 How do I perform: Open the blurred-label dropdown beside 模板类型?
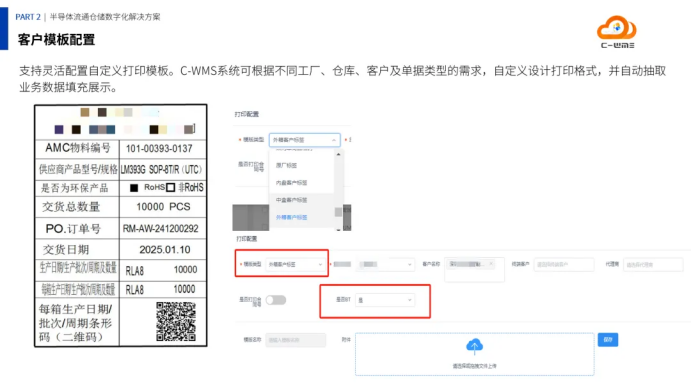[385, 264]
